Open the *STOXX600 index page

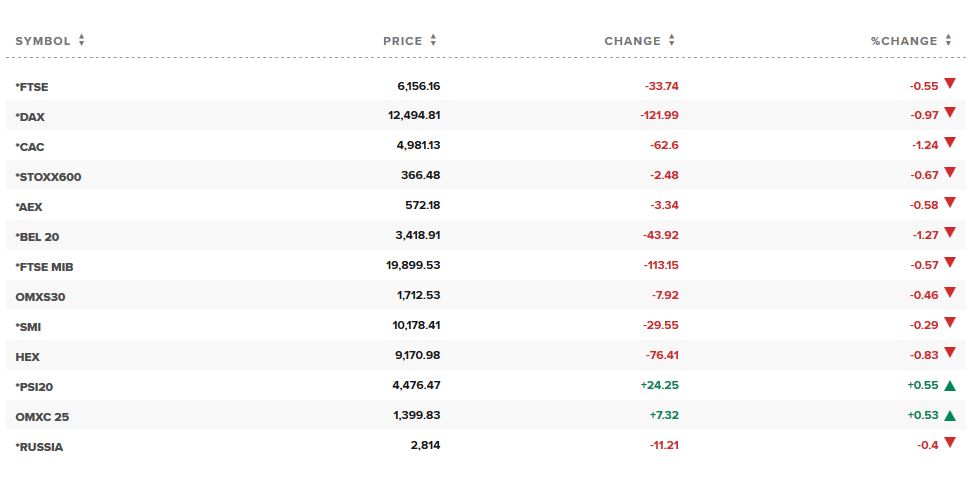[x=48, y=177]
